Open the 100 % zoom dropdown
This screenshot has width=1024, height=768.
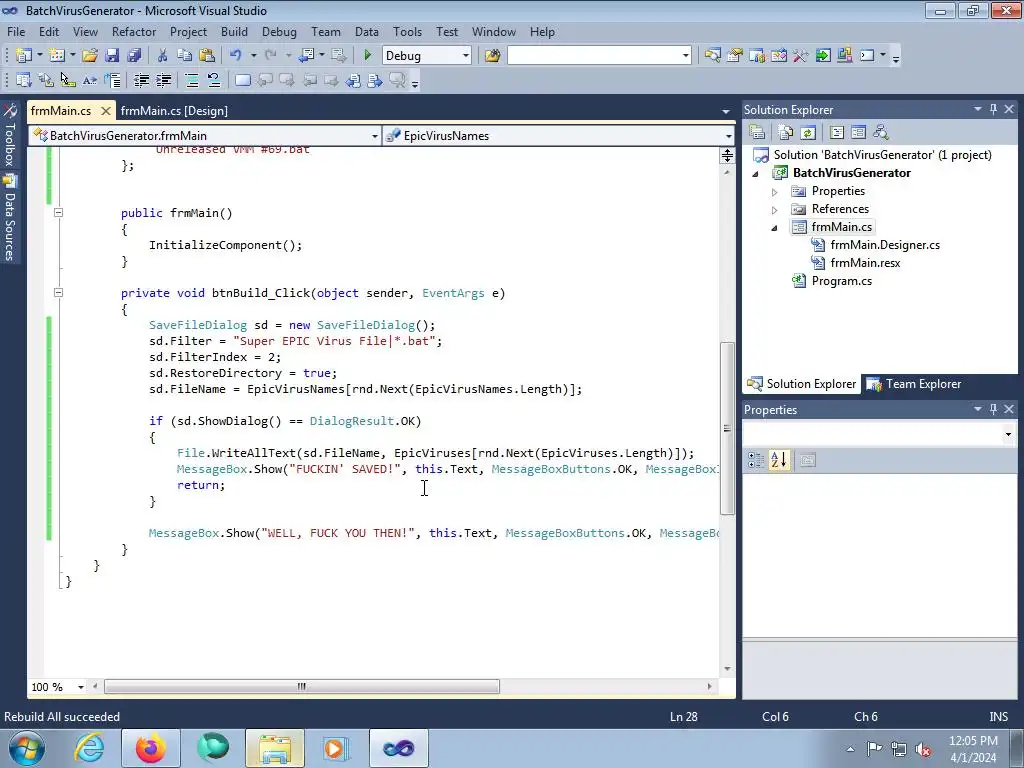(80, 687)
